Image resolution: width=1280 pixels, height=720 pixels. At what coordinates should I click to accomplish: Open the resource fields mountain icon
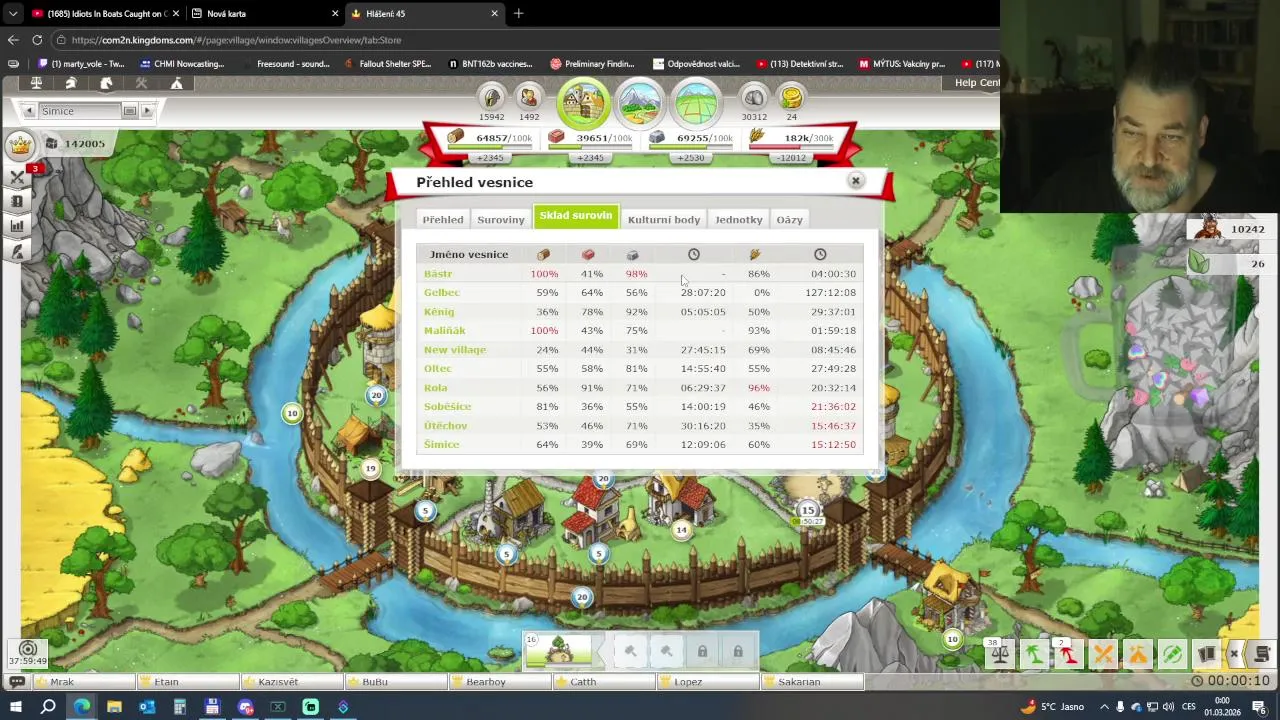pyautogui.click(x=640, y=102)
